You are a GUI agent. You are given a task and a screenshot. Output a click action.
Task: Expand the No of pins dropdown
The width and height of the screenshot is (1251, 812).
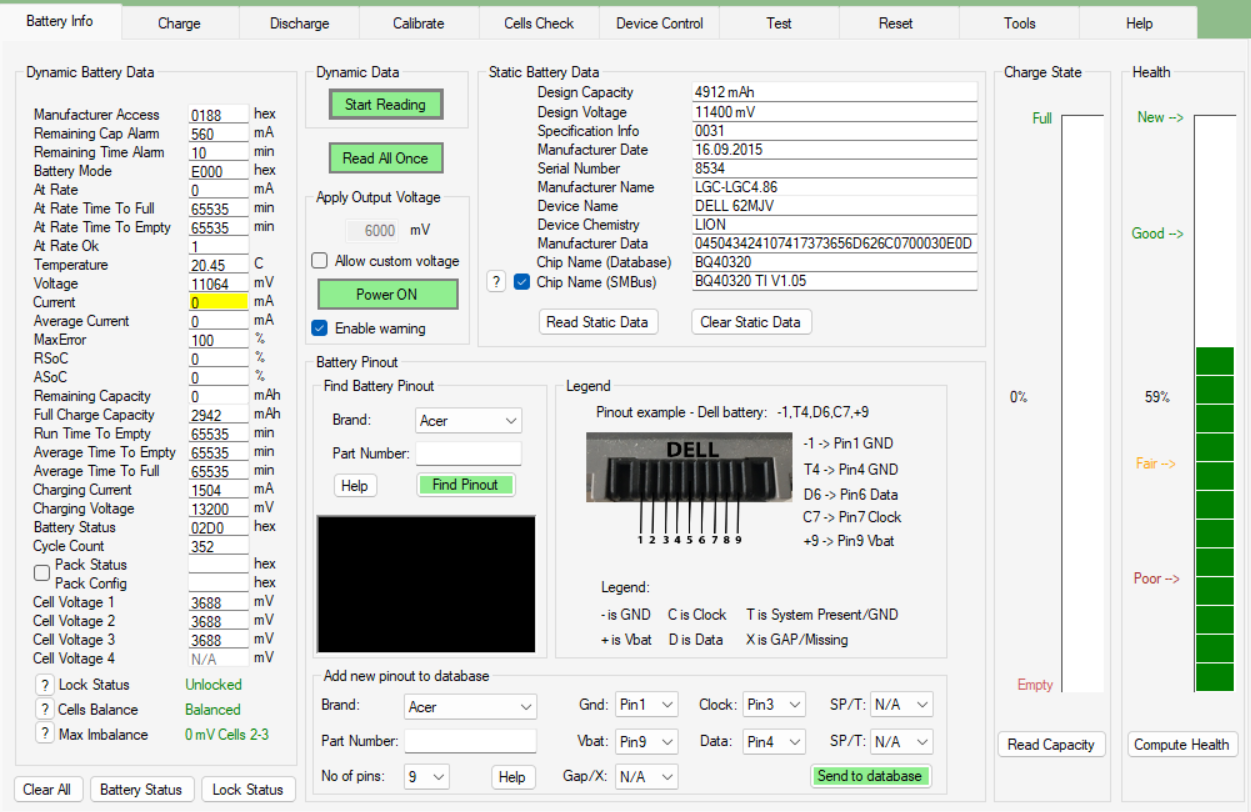pyautogui.click(x=426, y=776)
